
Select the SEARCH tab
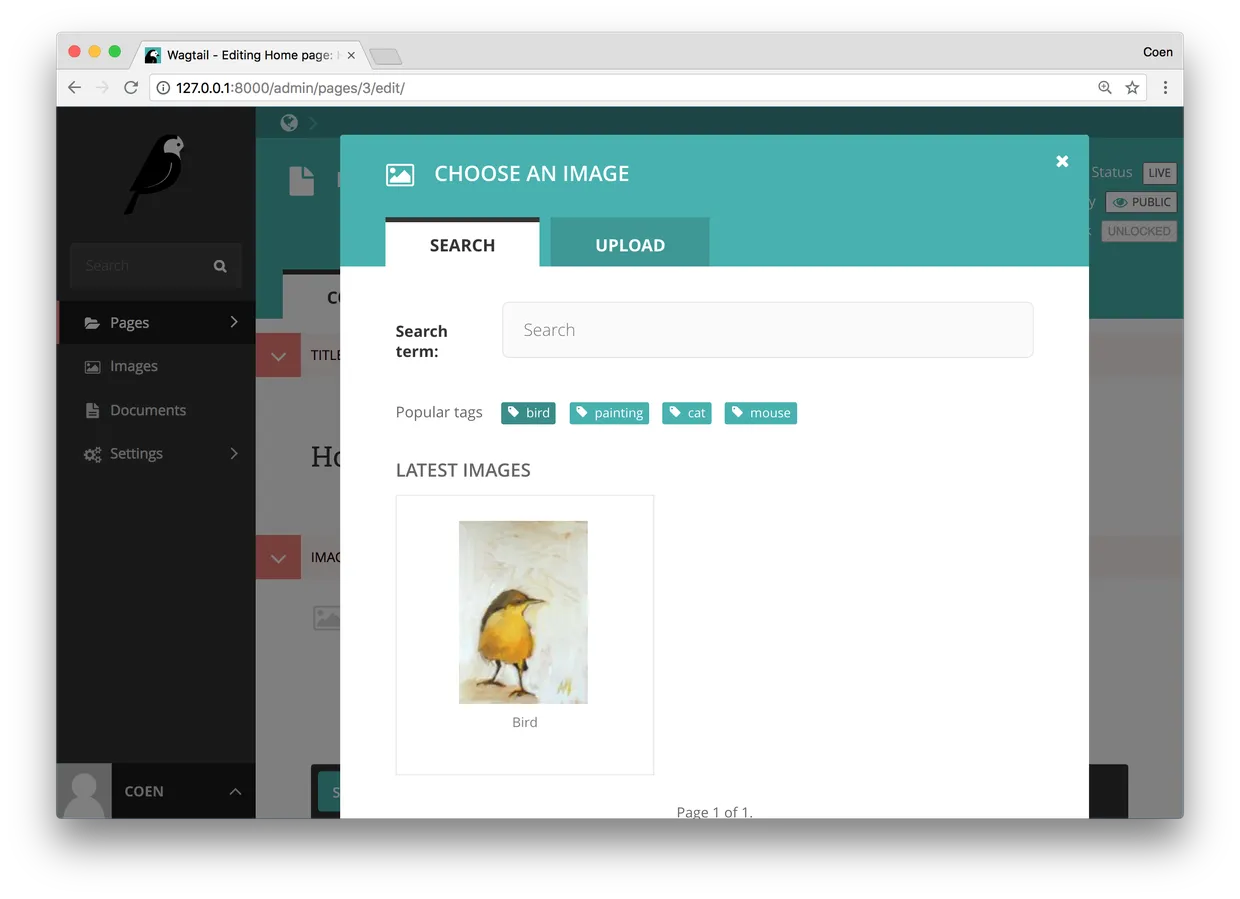[x=462, y=244]
